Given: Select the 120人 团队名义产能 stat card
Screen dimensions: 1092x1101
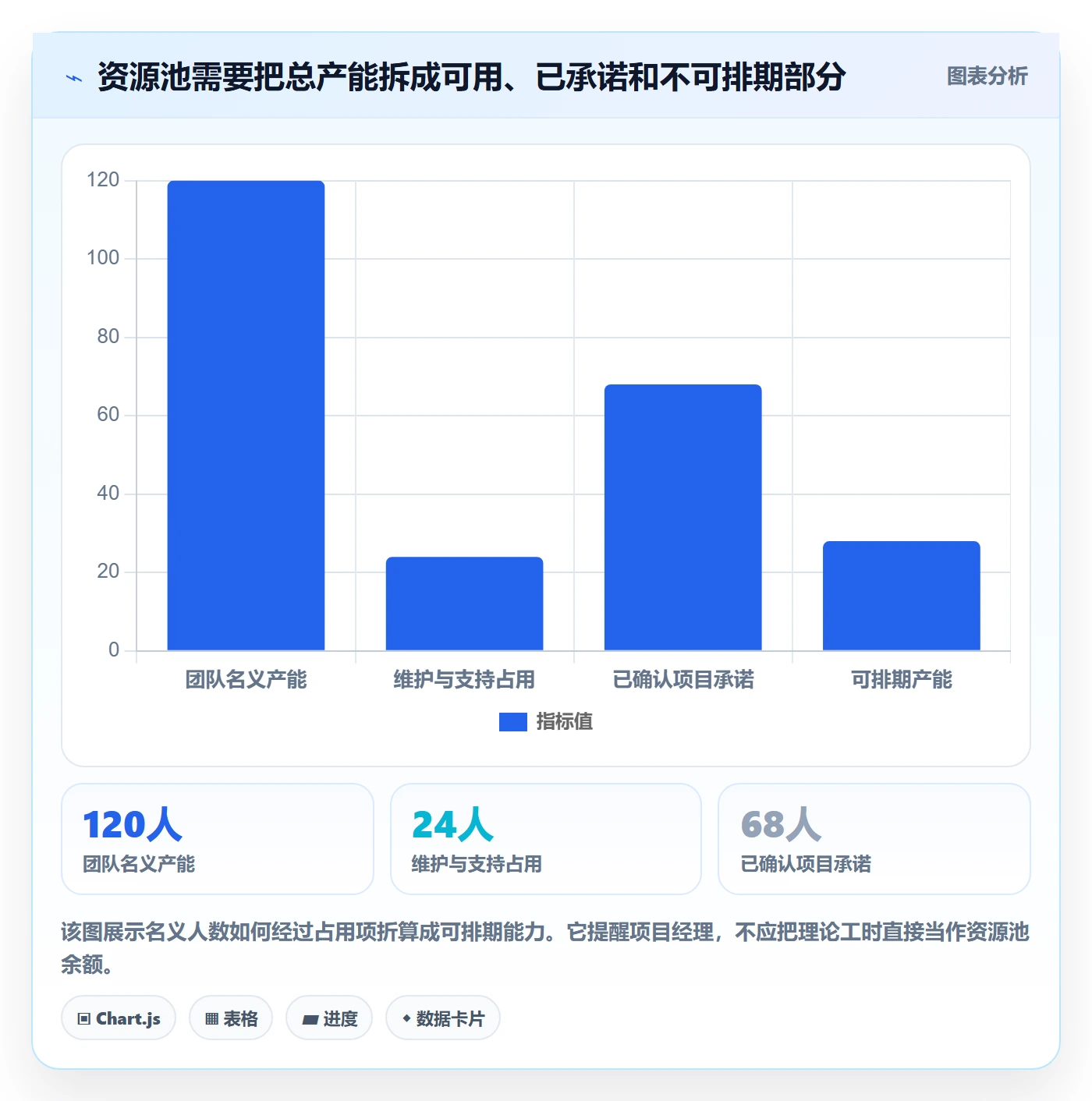Looking at the screenshot, I should 218,839.
